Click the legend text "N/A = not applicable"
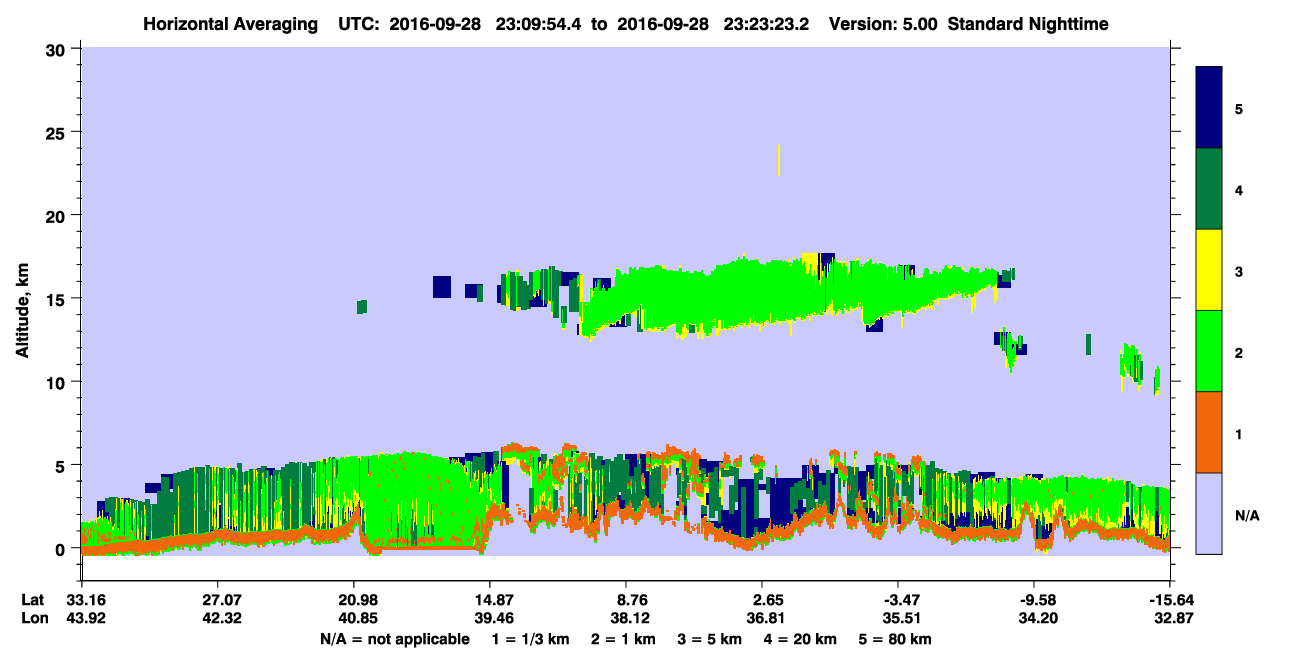Viewport: 1300px width, 667px height. point(394,638)
